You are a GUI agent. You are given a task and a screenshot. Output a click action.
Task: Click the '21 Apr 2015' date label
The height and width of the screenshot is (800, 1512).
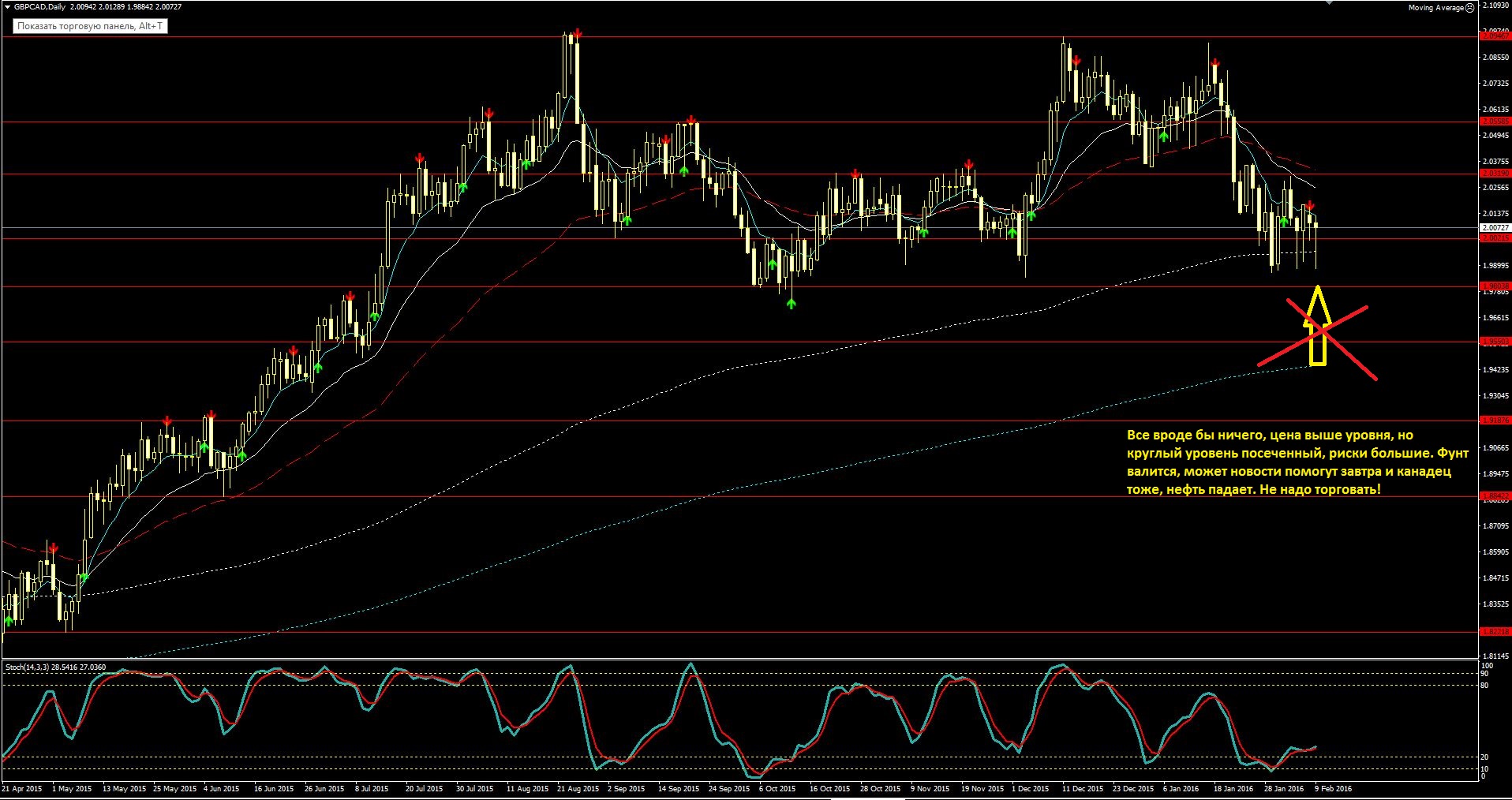coord(22,788)
